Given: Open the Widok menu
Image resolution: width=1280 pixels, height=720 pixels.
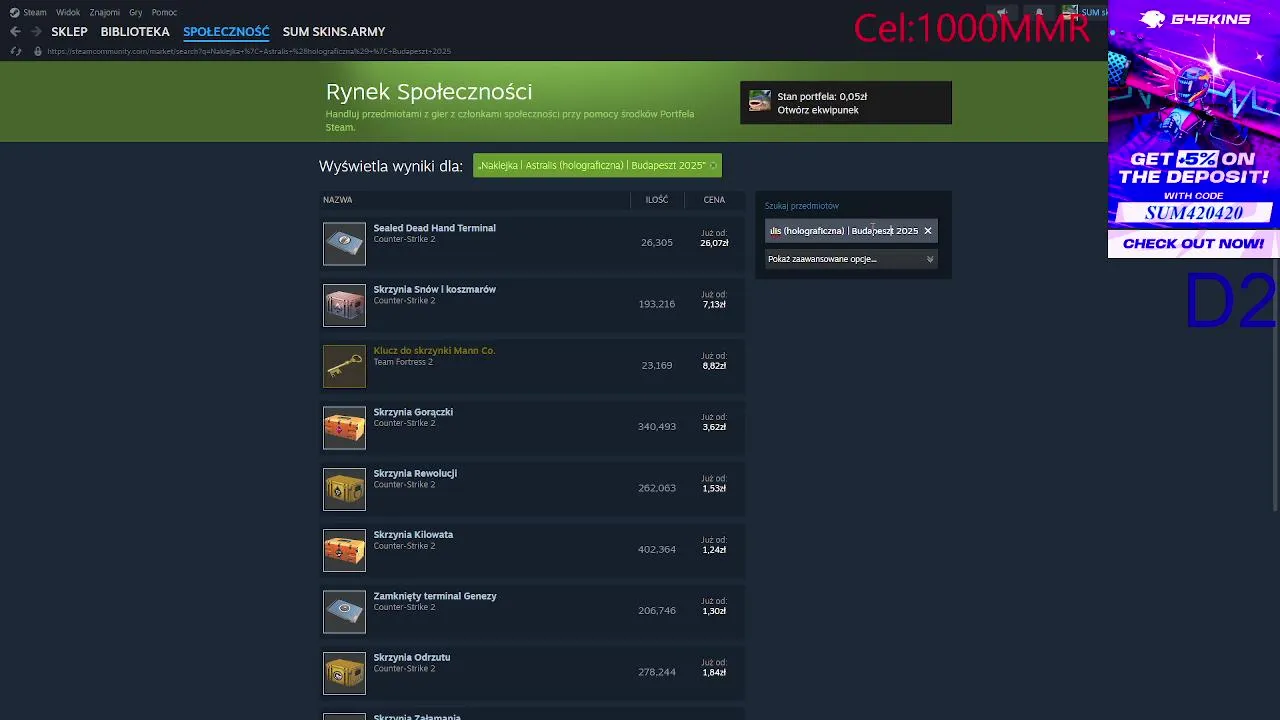Looking at the screenshot, I should (x=68, y=12).
